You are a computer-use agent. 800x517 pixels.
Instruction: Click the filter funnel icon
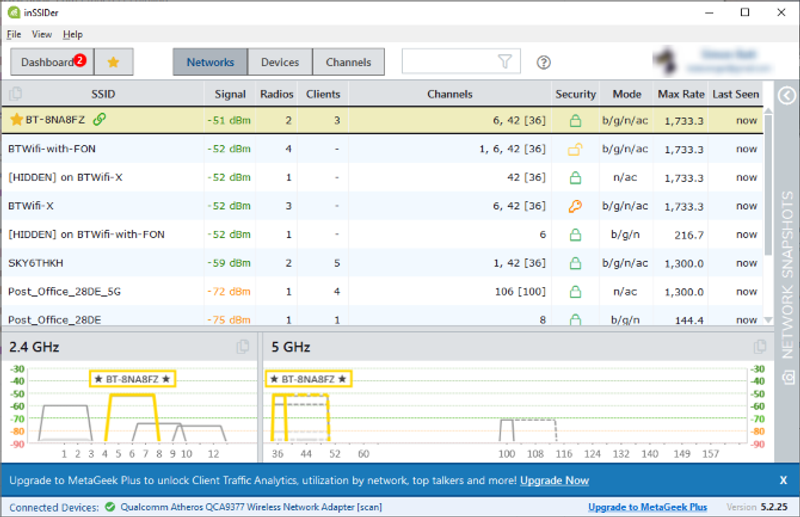505,62
